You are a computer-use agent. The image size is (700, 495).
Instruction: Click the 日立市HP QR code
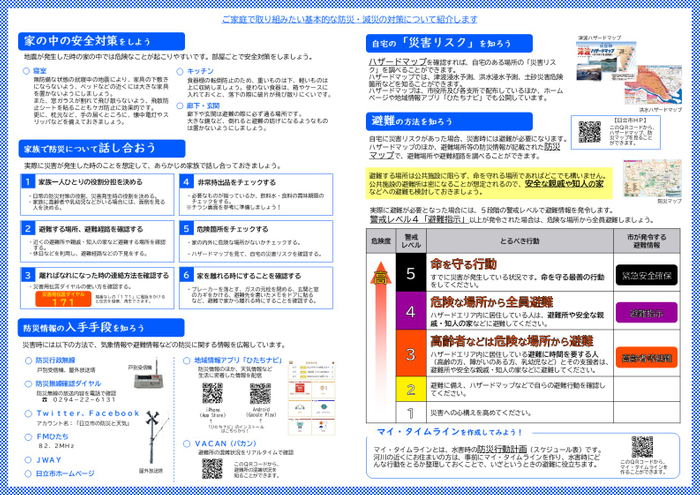coord(590,132)
